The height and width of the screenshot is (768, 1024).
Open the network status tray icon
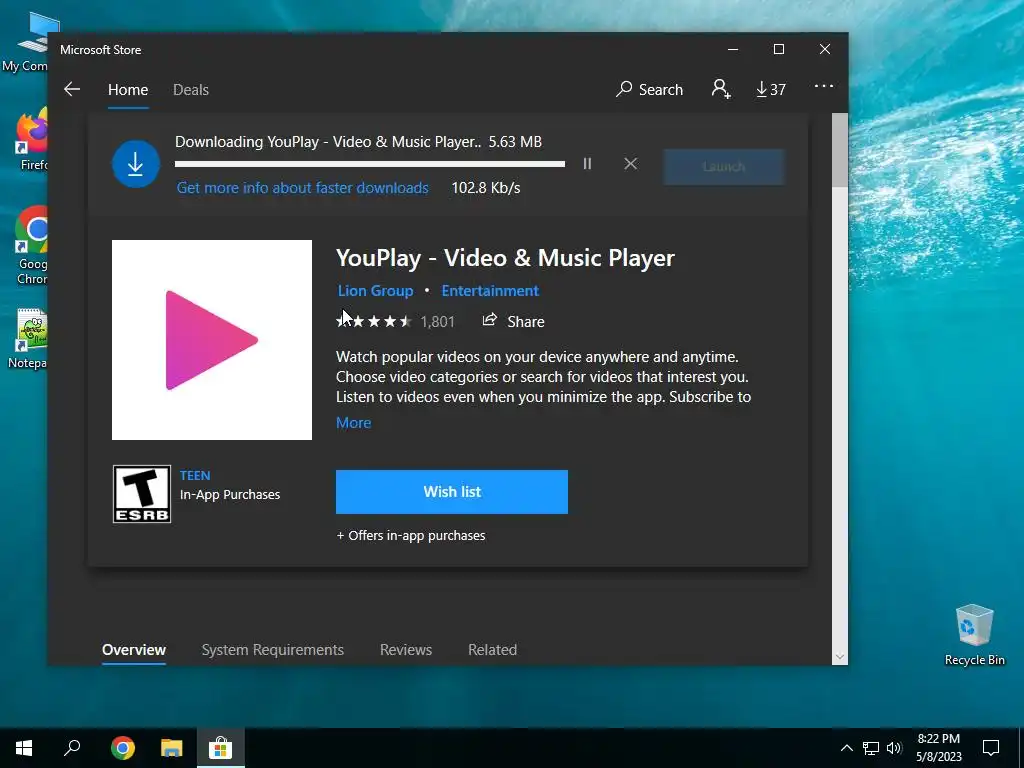[871, 748]
